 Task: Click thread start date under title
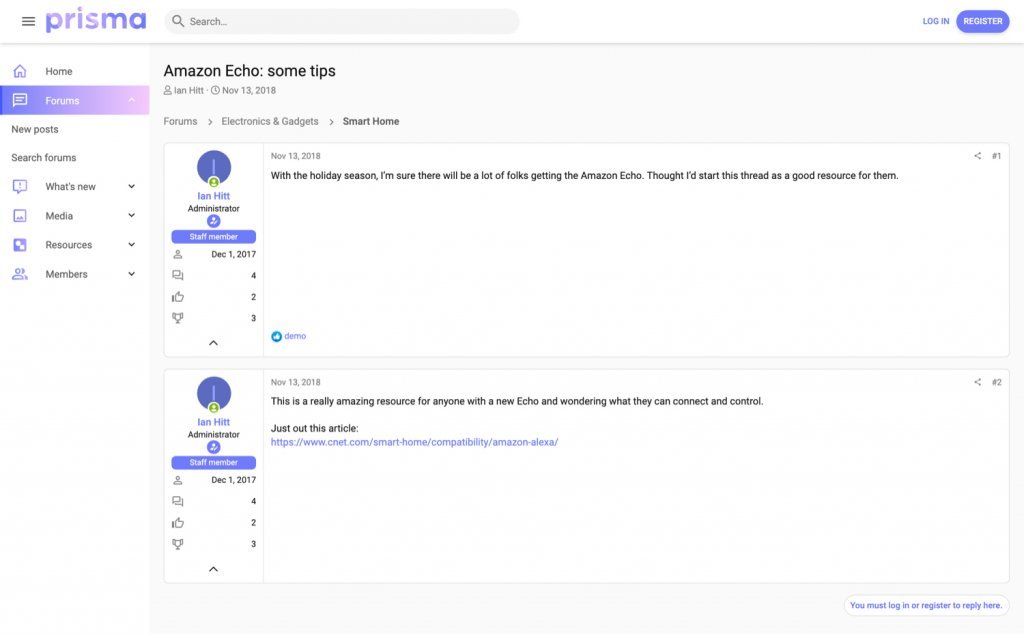249,91
